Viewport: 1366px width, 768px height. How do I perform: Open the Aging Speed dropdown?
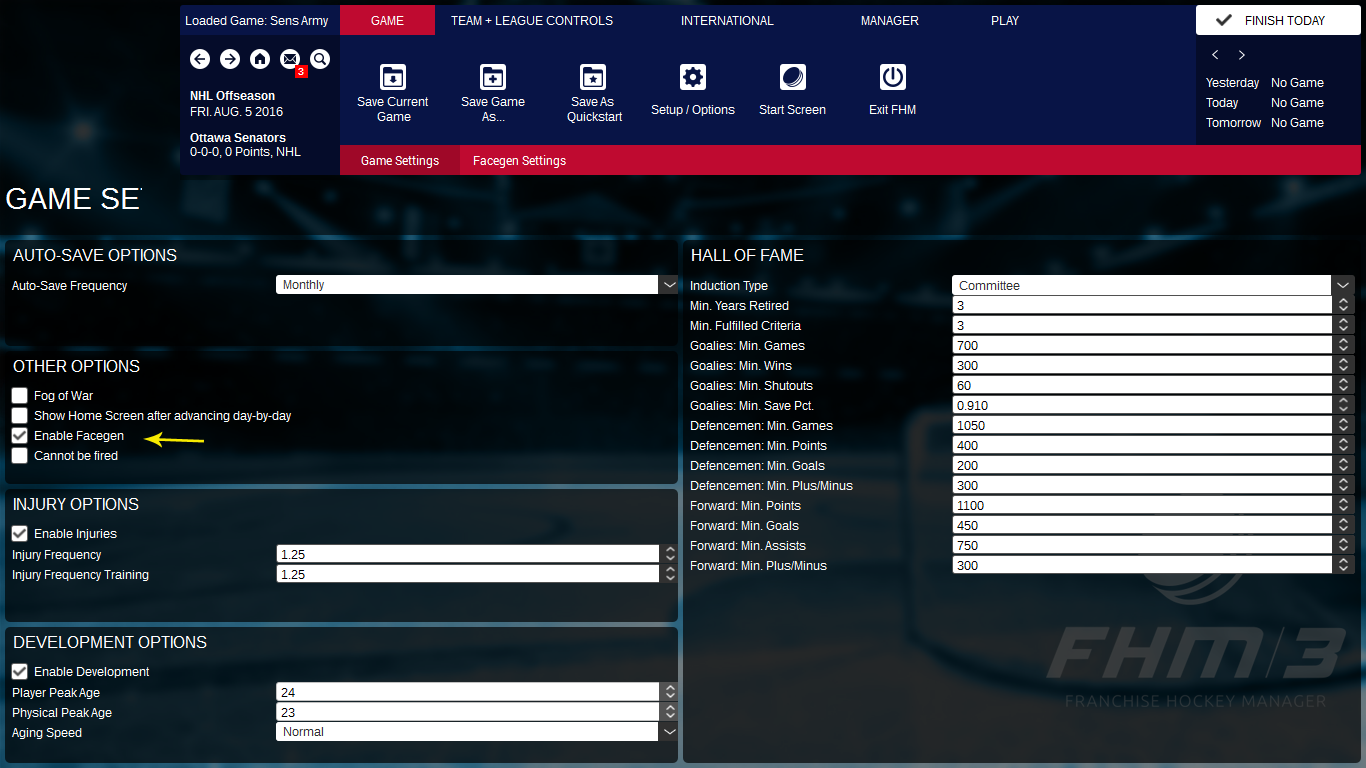pos(477,732)
